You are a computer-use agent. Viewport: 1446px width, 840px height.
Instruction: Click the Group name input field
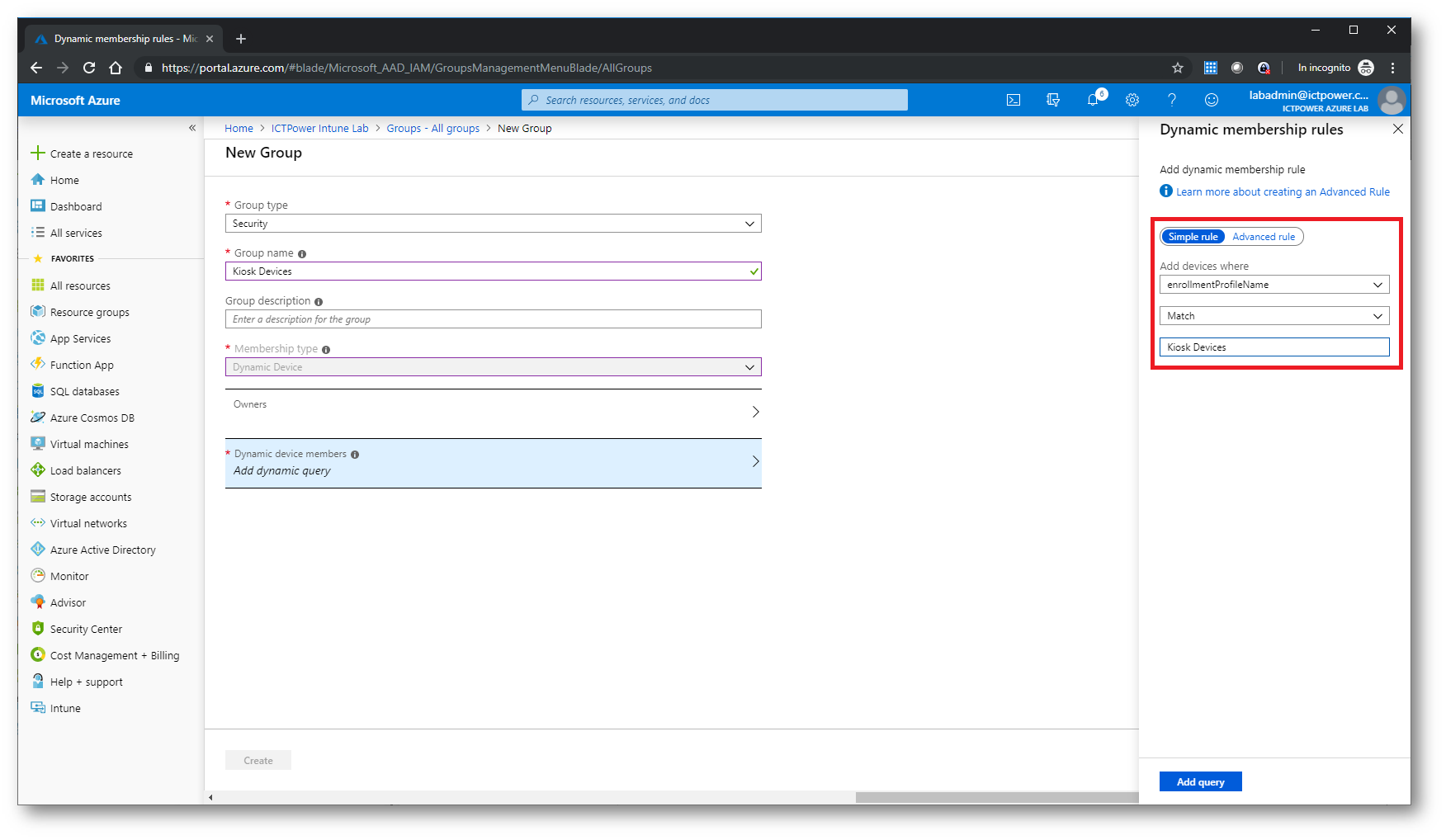coord(493,271)
